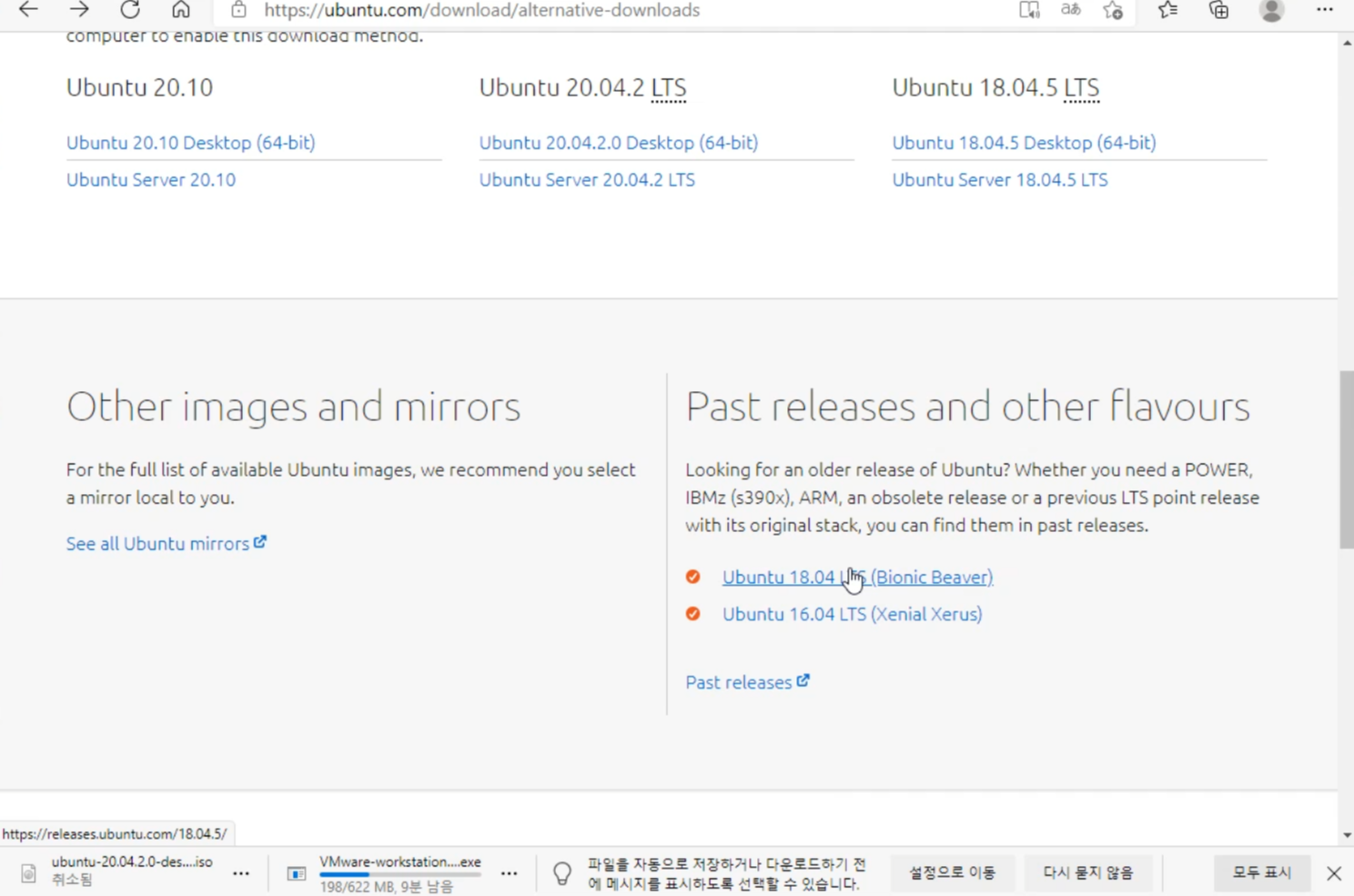The width and height of the screenshot is (1354, 896).
Task: Click the ubuntu iso file icon
Action: pos(28,873)
